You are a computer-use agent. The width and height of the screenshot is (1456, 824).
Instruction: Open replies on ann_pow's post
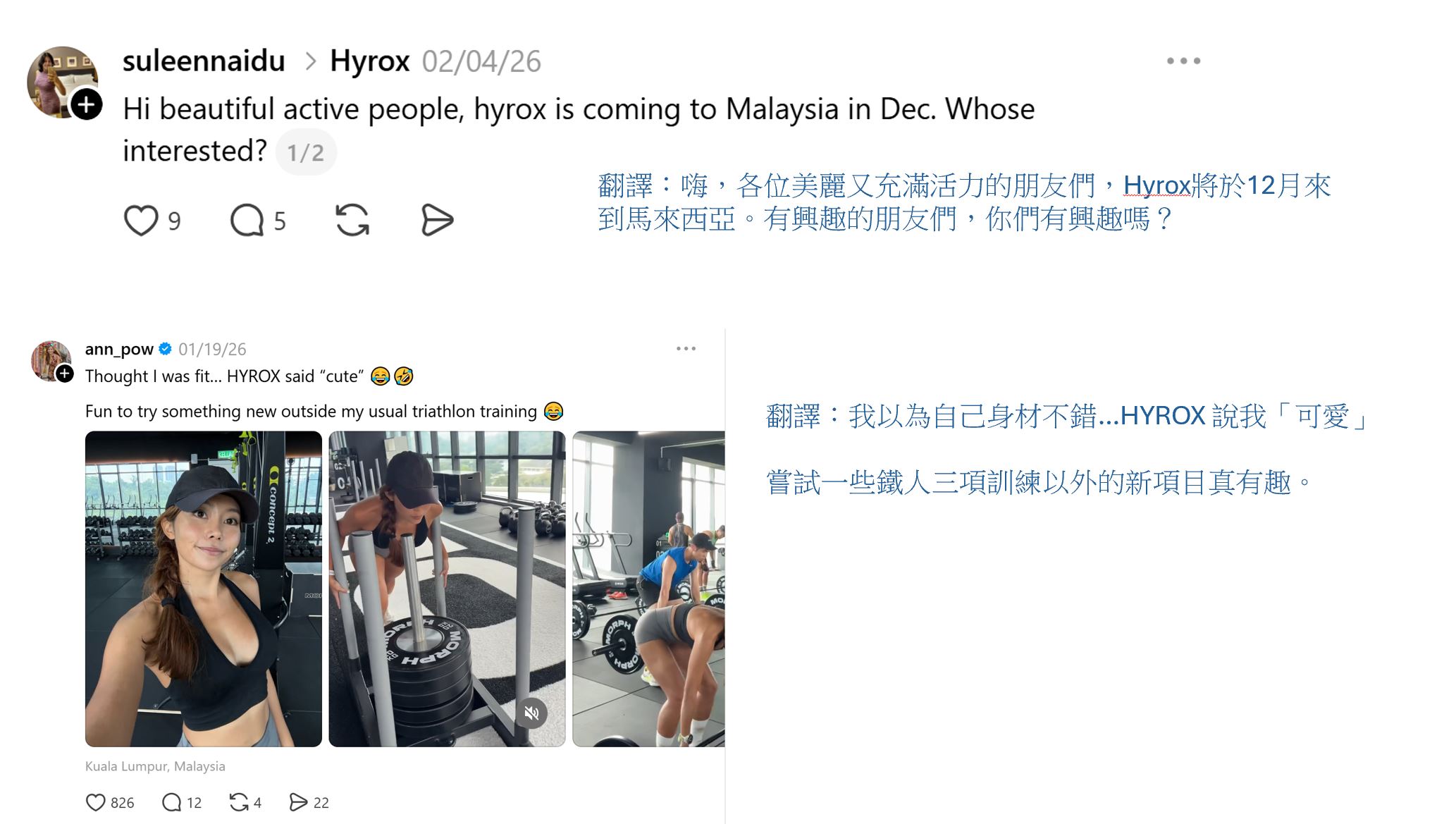click(x=171, y=802)
